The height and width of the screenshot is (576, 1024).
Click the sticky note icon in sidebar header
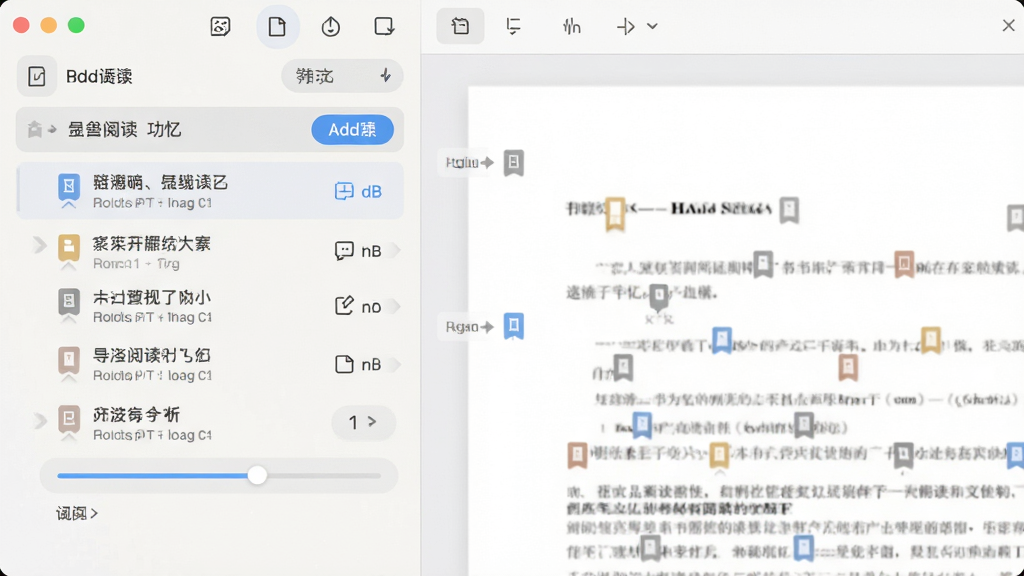(x=384, y=27)
